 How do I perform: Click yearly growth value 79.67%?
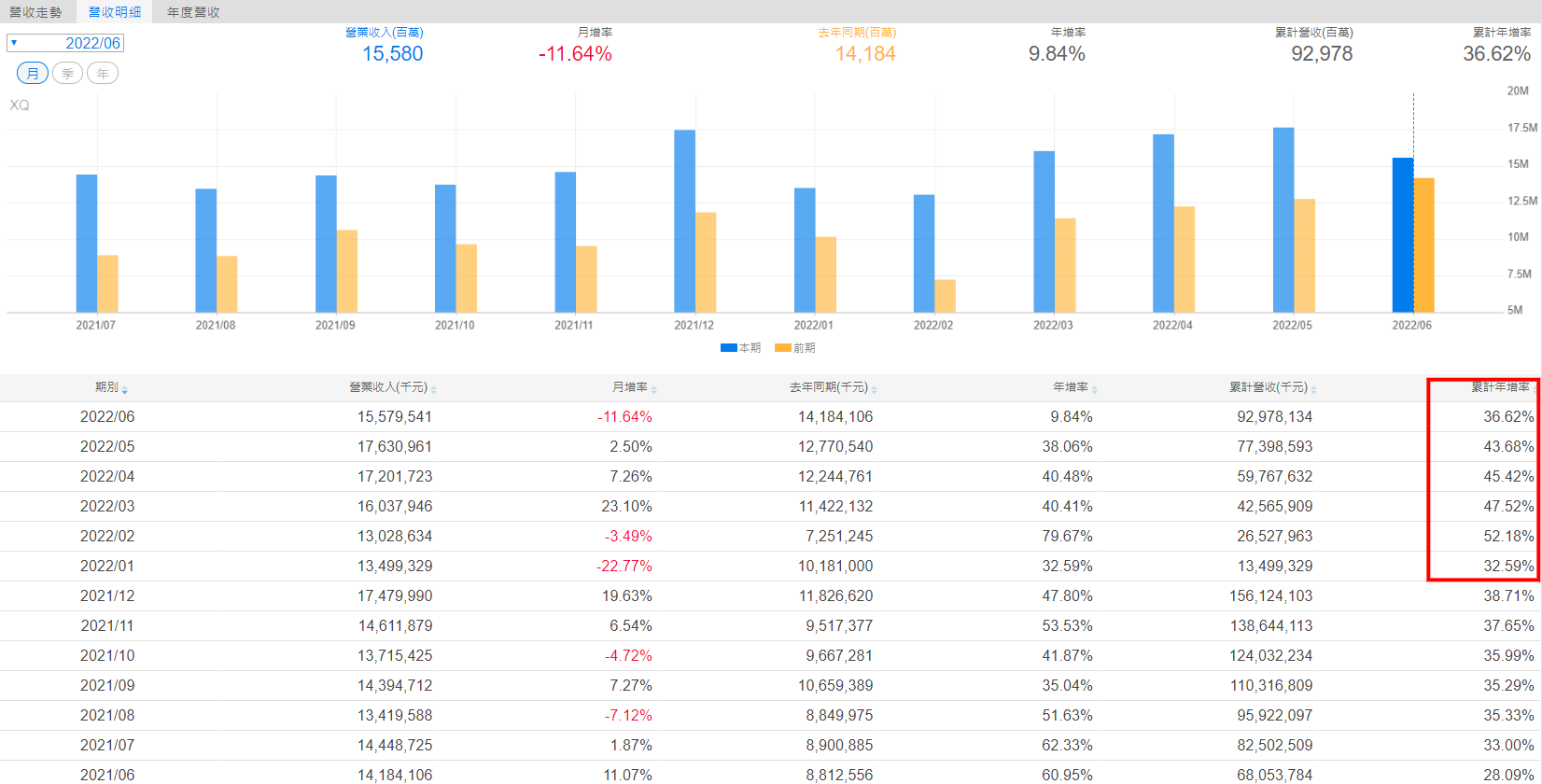[x=1068, y=537]
